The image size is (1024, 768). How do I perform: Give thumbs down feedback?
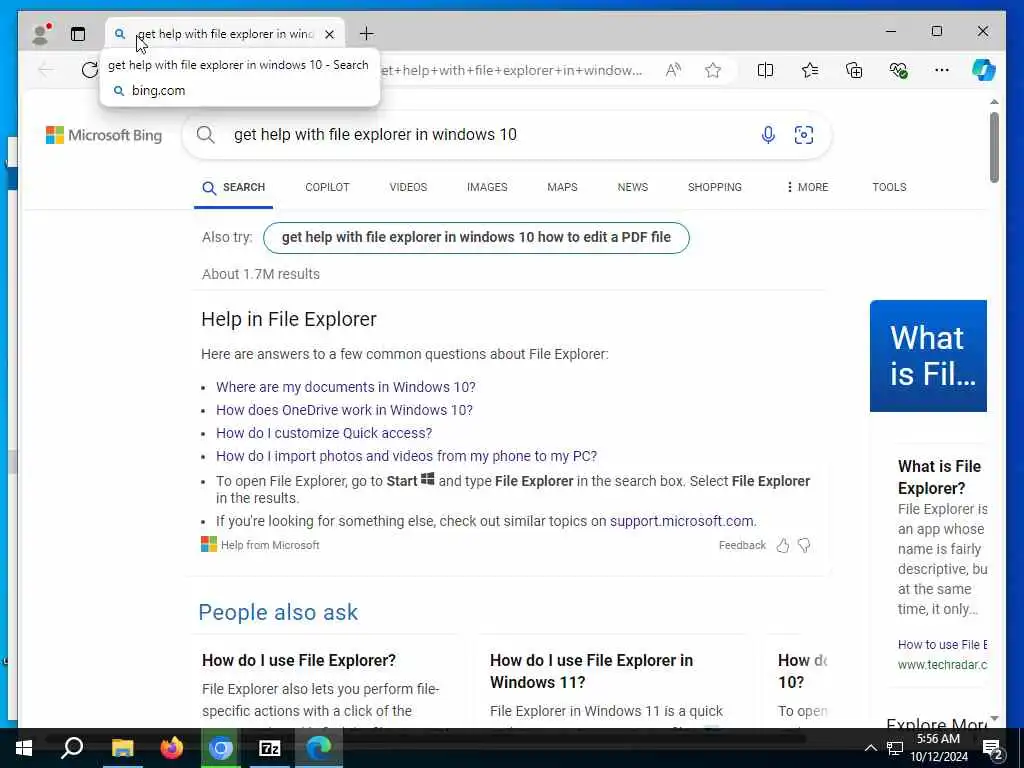tap(805, 545)
